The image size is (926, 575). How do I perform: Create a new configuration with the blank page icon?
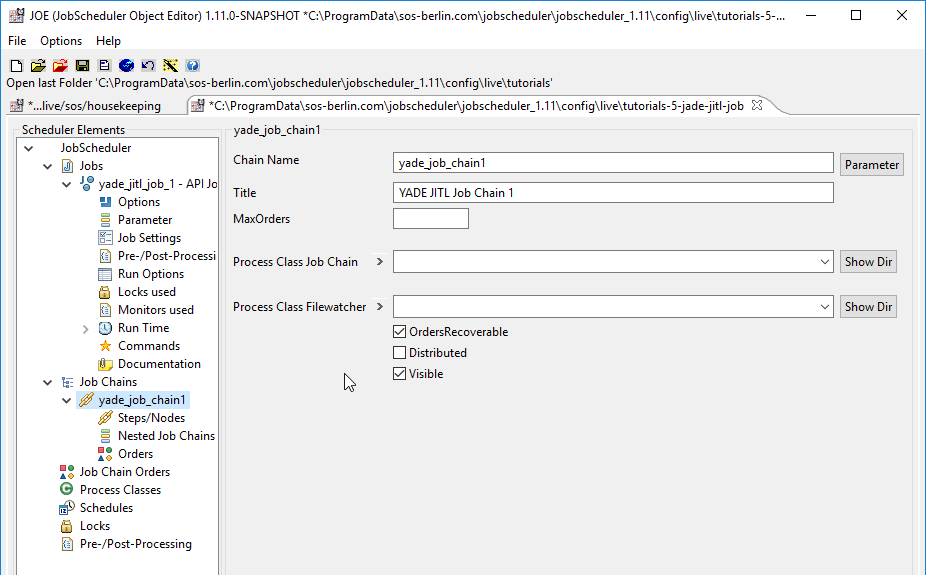click(x=17, y=66)
